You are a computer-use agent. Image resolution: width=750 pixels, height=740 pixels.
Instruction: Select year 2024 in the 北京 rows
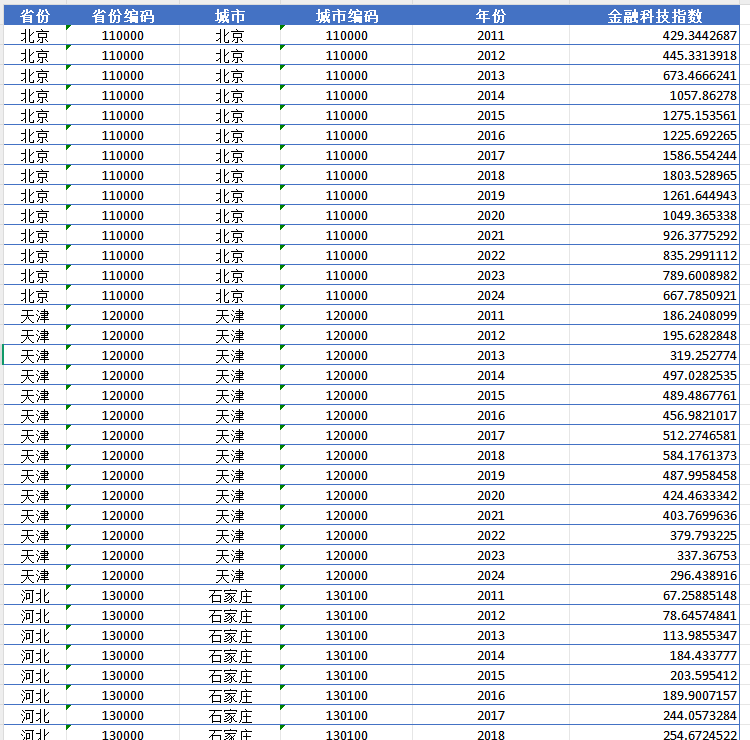click(491, 296)
